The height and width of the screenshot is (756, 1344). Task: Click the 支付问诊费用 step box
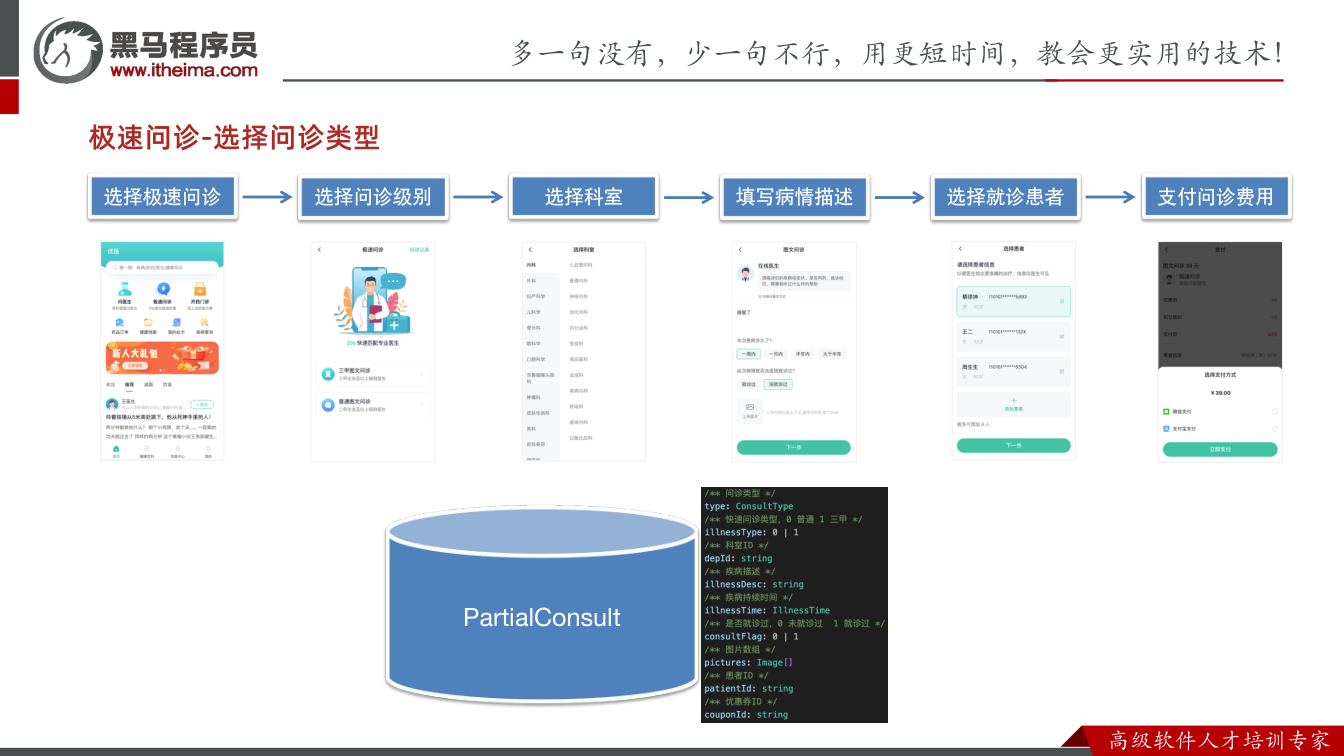[1216, 197]
